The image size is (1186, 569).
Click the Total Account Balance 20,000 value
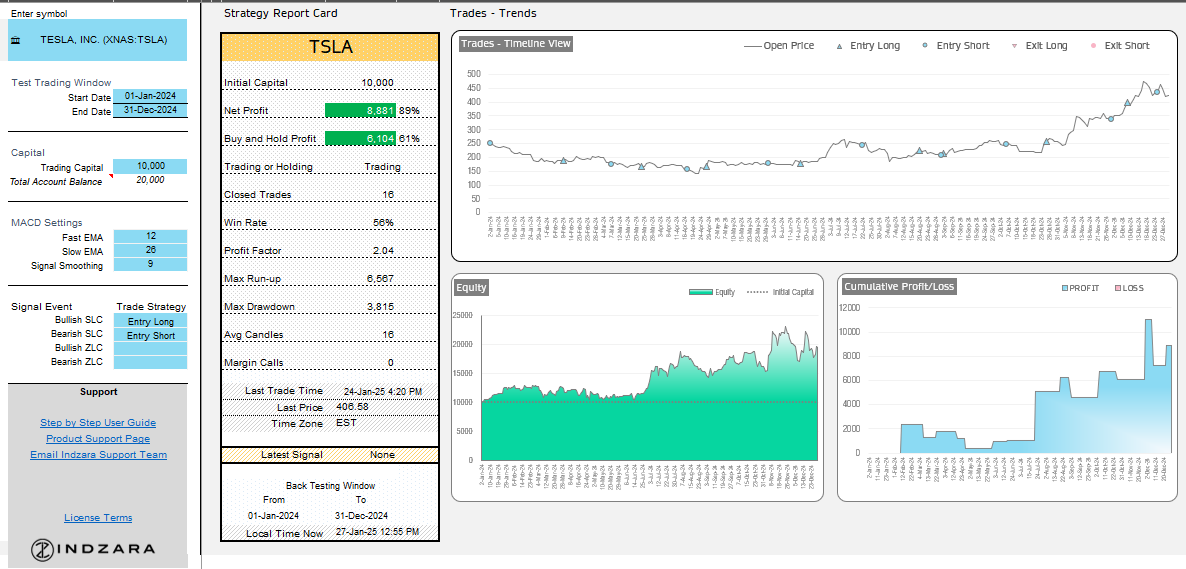coord(150,180)
